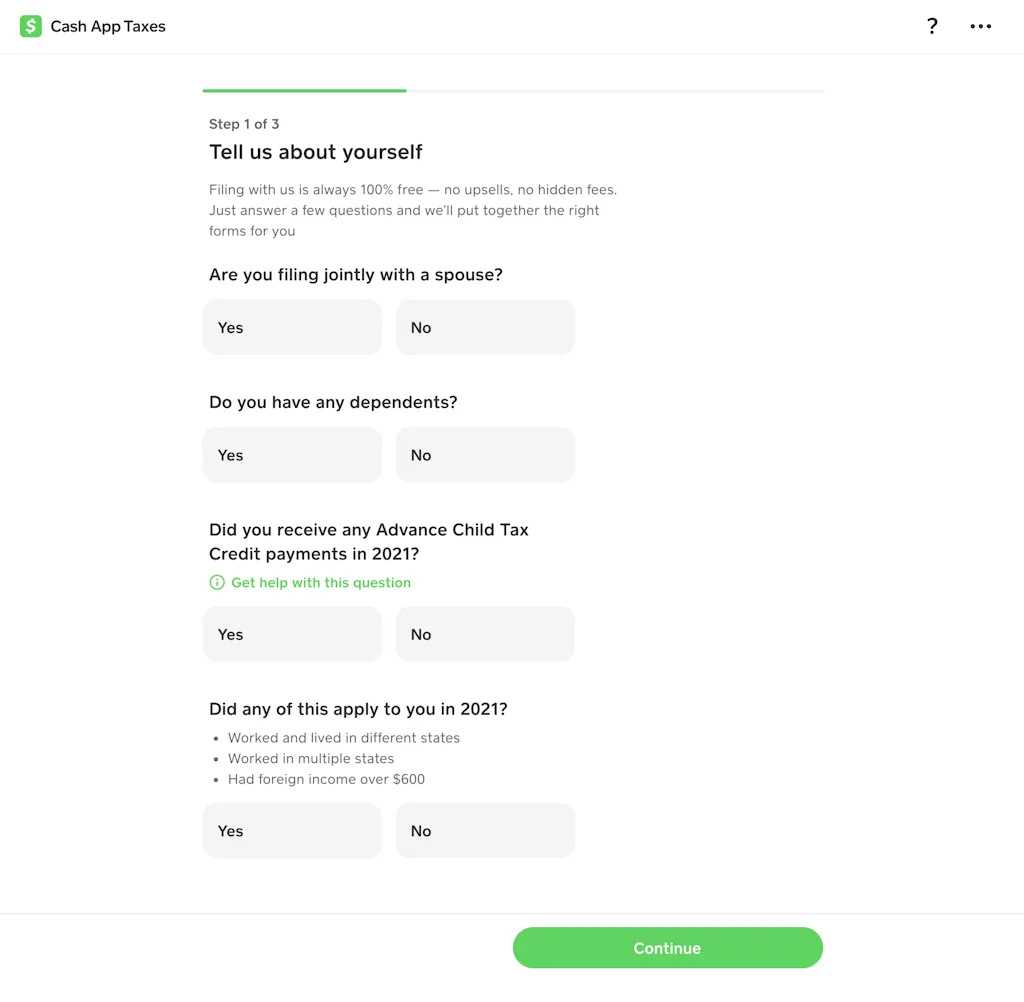The image size is (1024, 1002).
Task: Open the three-dot overflow menu
Action: pos(981,26)
